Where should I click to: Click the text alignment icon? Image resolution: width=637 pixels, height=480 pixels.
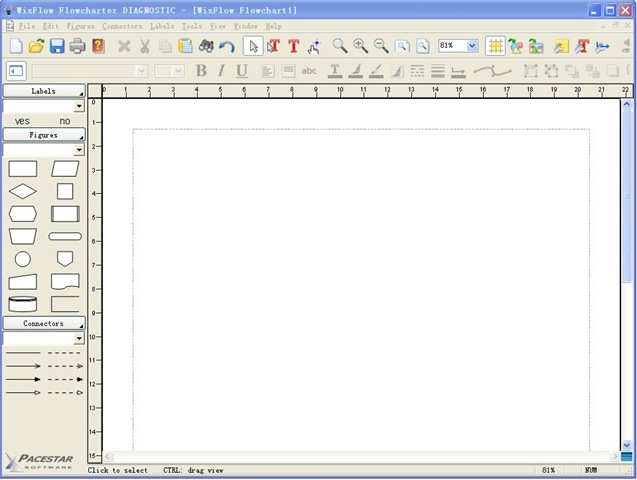pos(267,71)
